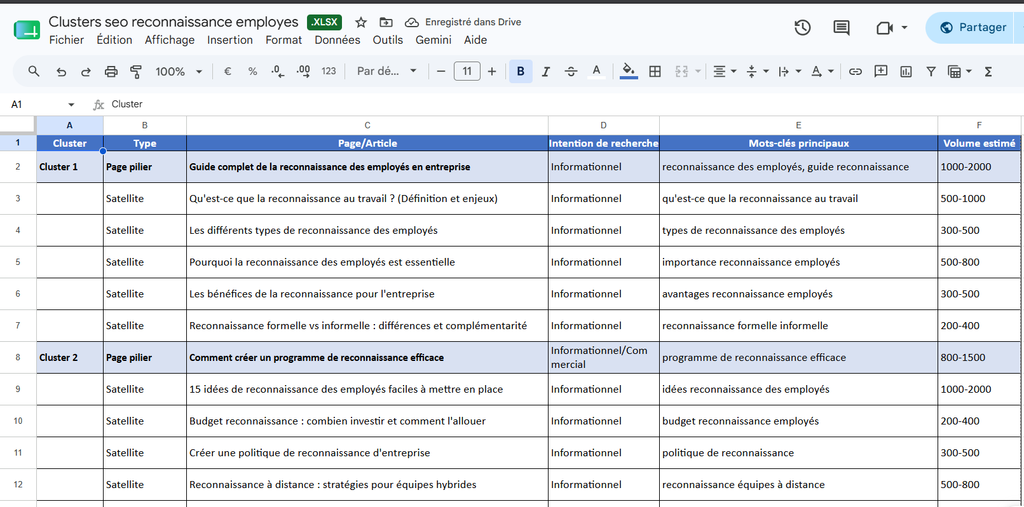Screen dimensions: 1024x507
Task: Open the Fichier menu
Action: pyautogui.click(x=66, y=40)
